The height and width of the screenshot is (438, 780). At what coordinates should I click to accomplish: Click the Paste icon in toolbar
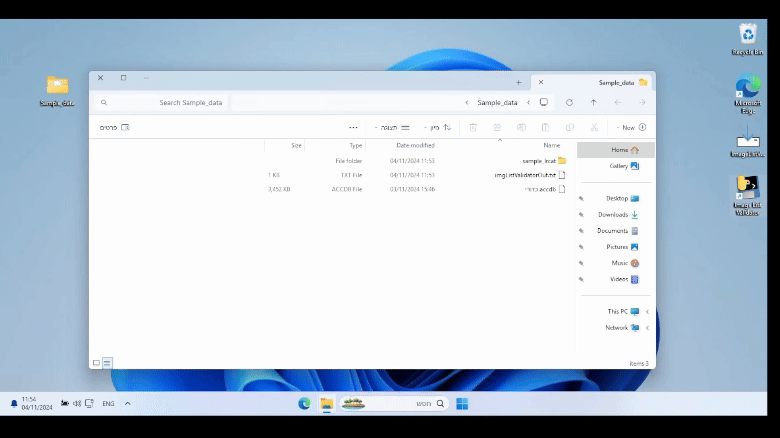[x=546, y=127]
